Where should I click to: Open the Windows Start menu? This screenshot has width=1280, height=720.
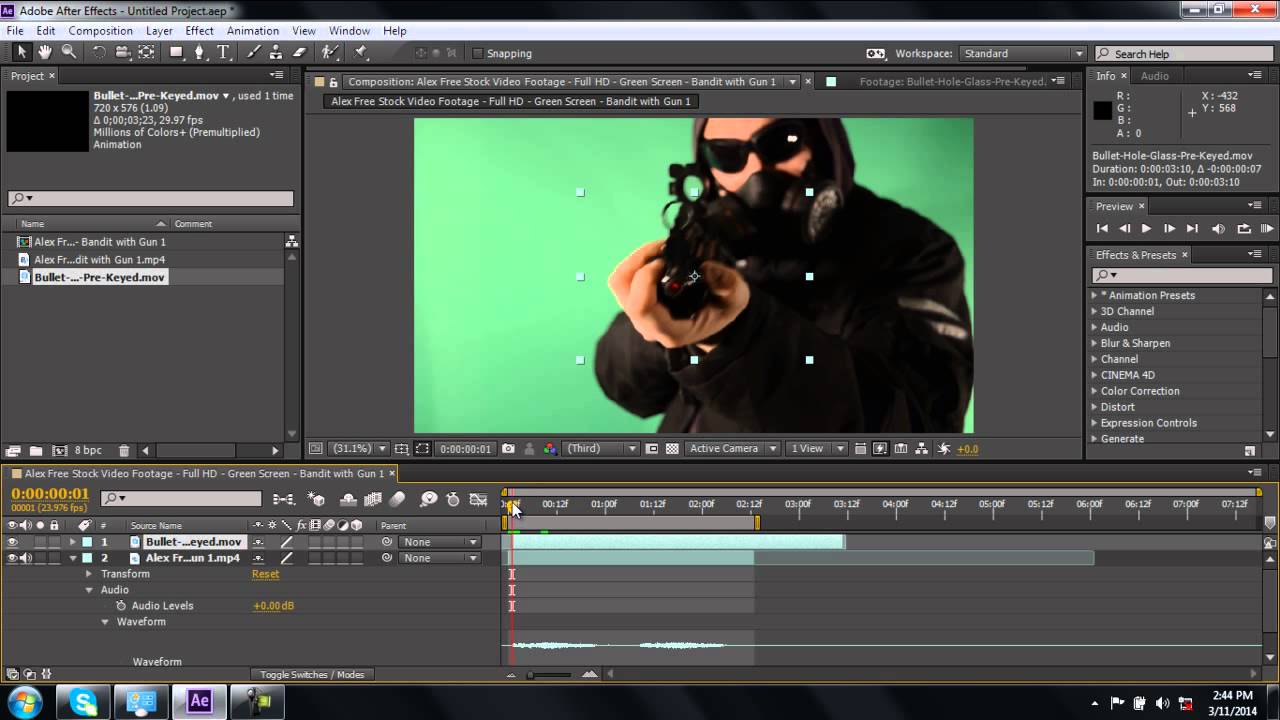click(x=24, y=701)
